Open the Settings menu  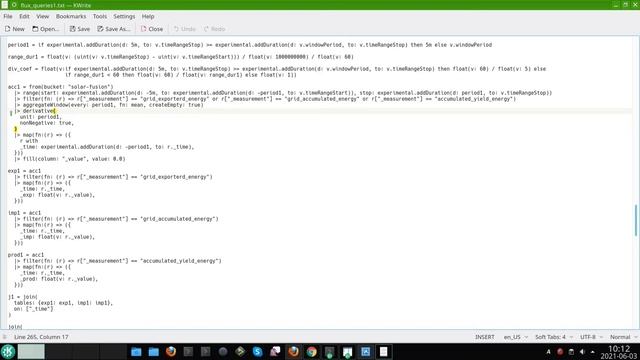pyautogui.click(x=124, y=16)
